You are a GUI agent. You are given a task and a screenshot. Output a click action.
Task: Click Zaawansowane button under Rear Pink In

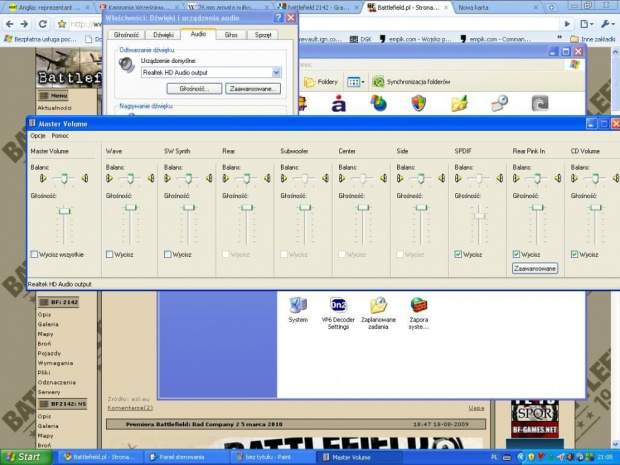click(x=535, y=268)
